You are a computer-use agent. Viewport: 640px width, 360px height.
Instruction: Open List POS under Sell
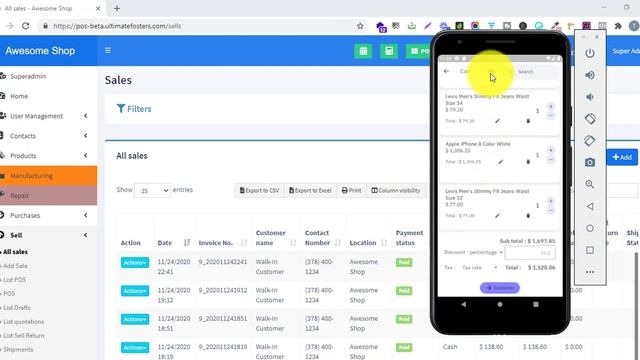pos(14,280)
